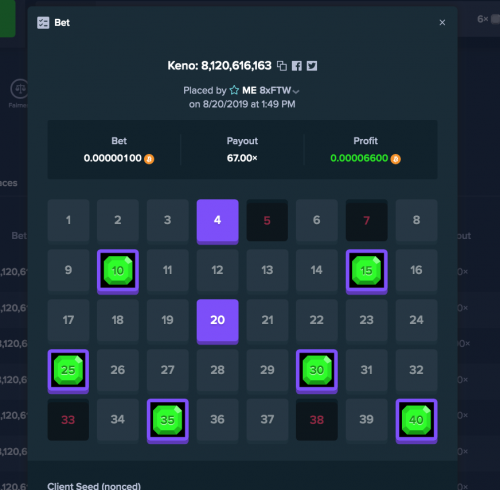Select number 29 on the board
The height and width of the screenshot is (490, 500).
coord(267,370)
